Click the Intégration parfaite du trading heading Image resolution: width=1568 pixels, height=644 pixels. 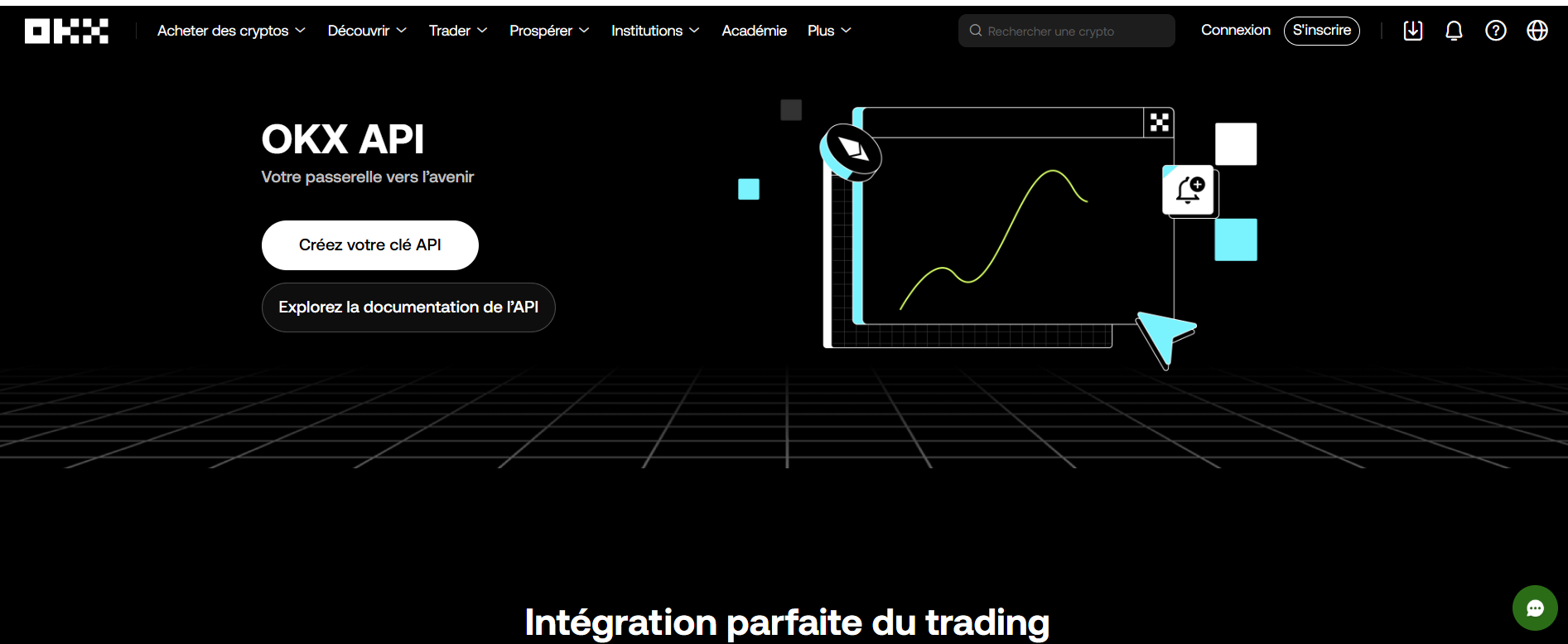pyautogui.click(x=787, y=622)
